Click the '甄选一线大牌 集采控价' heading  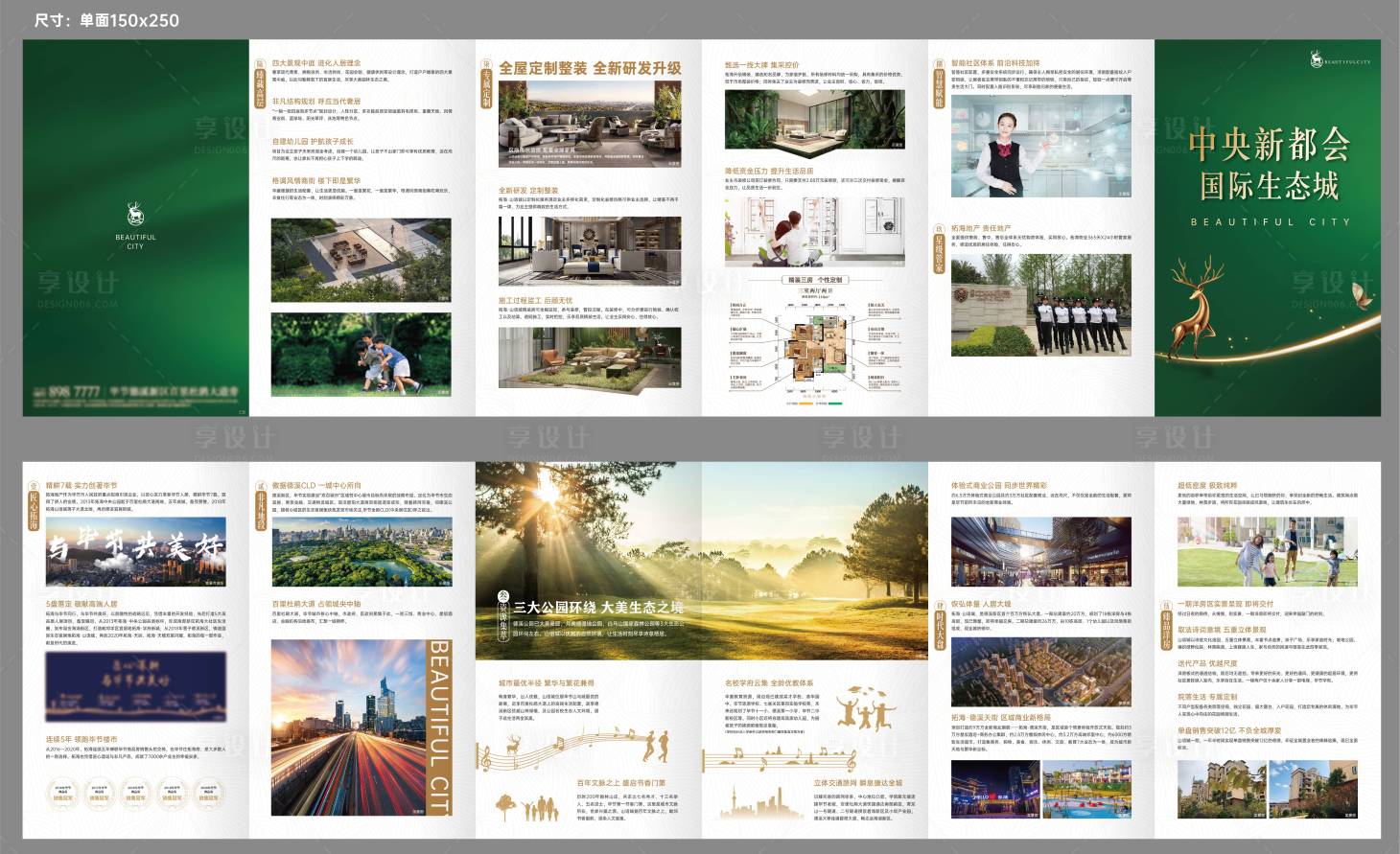[x=761, y=65]
